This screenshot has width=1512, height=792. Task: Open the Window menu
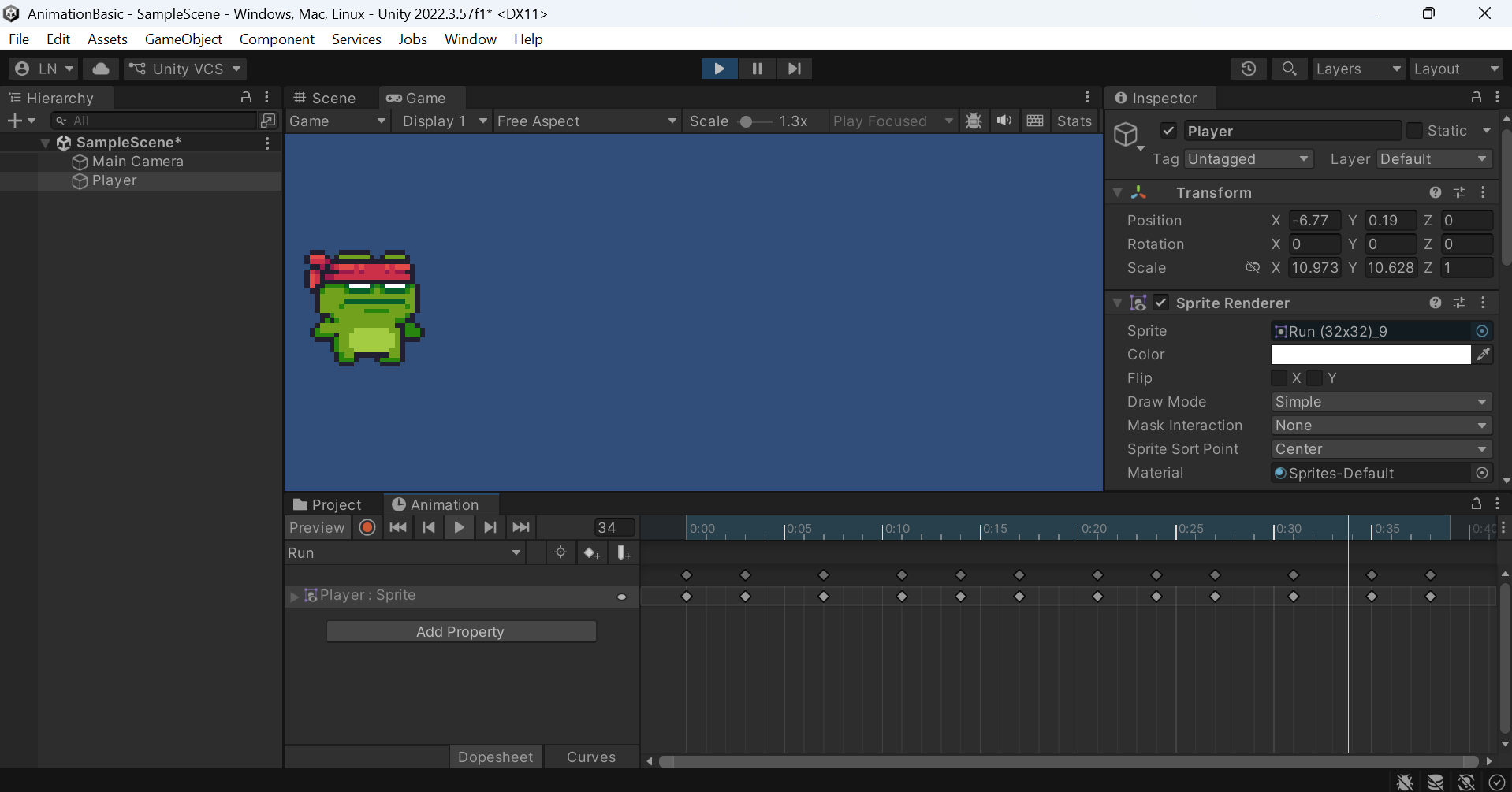[x=471, y=39]
